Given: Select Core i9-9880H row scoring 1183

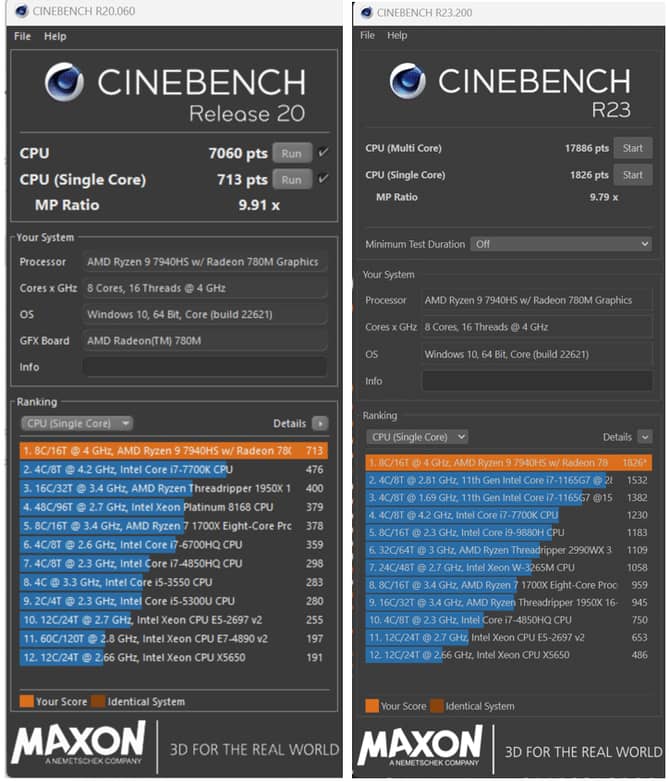Looking at the screenshot, I should tap(508, 533).
